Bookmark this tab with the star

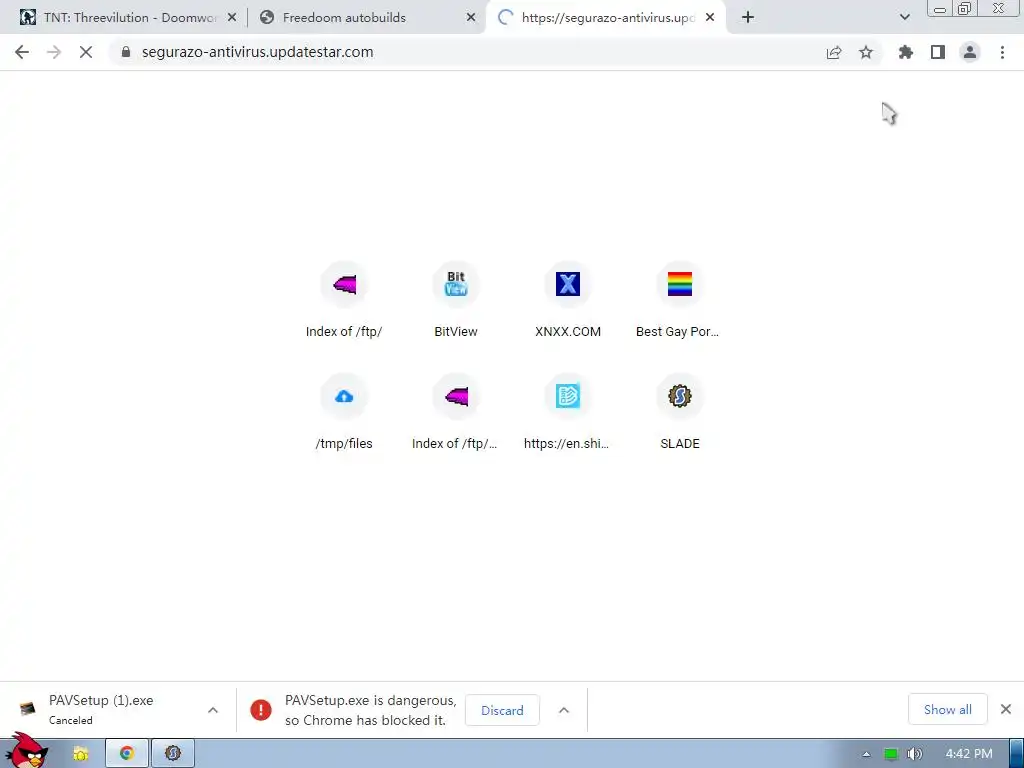(x=866, y=52)
